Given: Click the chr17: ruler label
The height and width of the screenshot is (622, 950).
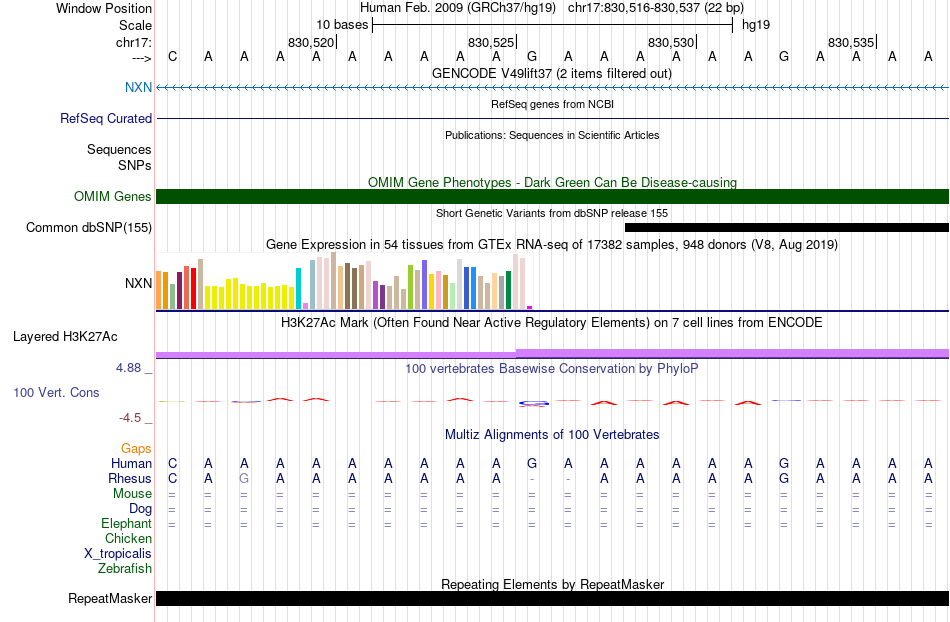Looking at the screenshot, I should (x=133, y=42).
